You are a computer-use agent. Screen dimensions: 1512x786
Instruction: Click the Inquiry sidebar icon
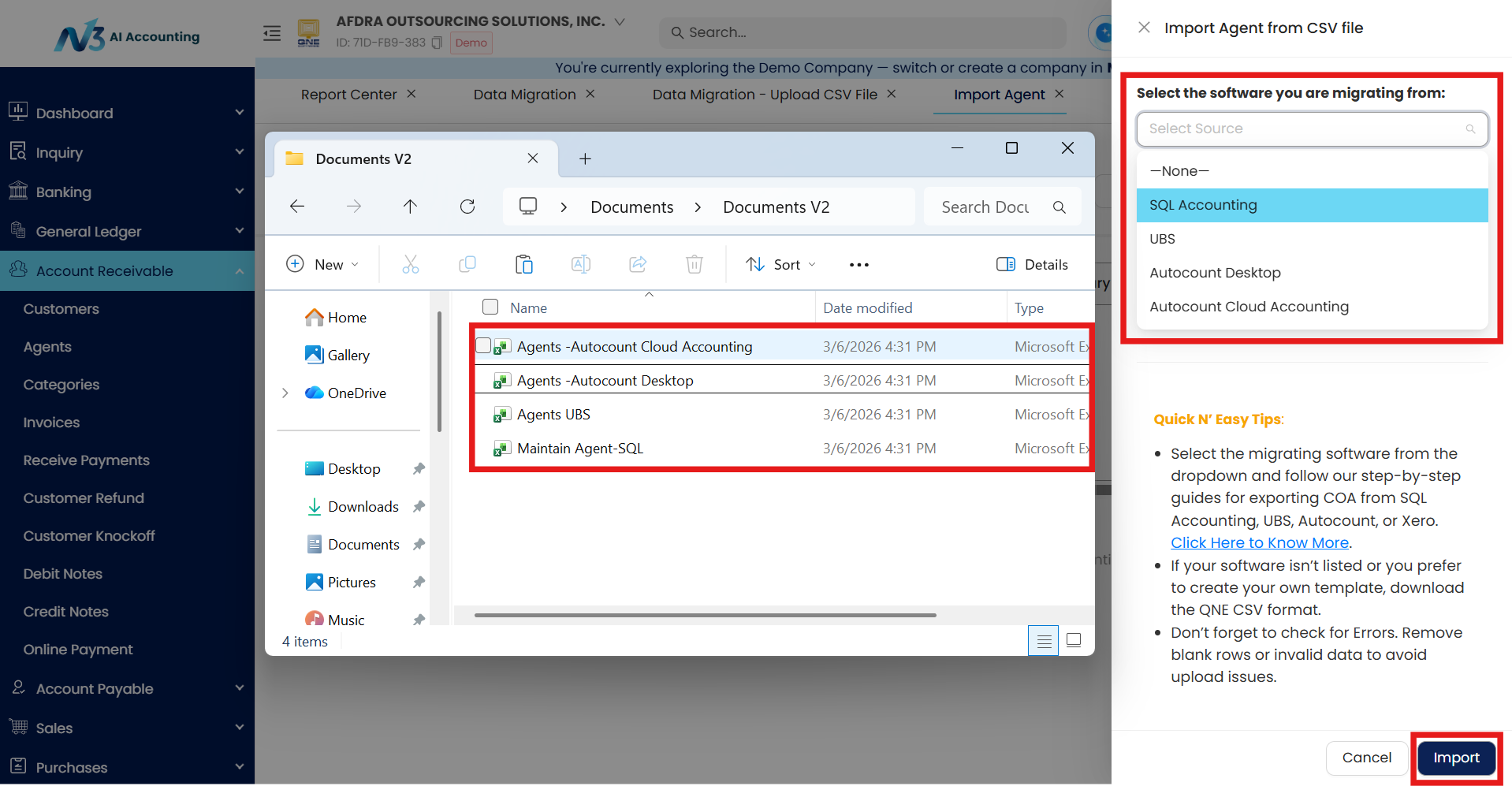(18, 151)
